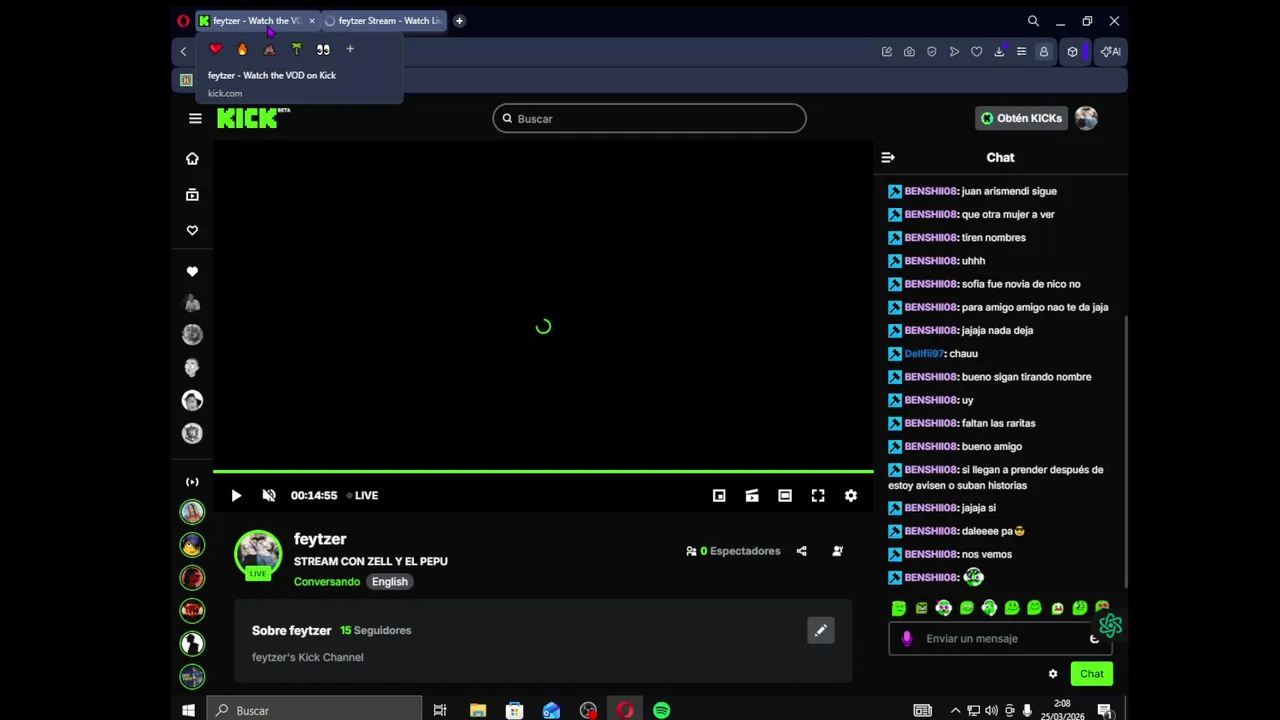1280x720 pixels.
Task: Click purple microphone icon in chat input
Action: point(907,638)
